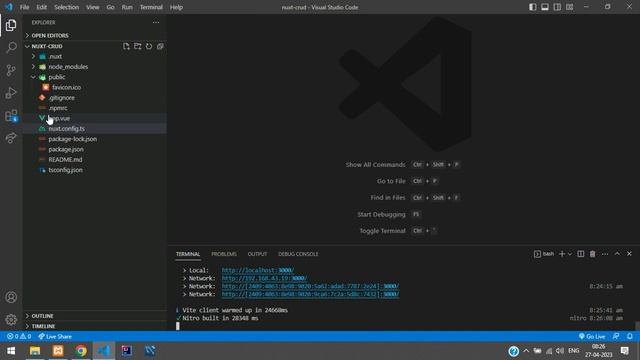Click New File icon in NUXT-CRUD header

(x=126, y=46)
